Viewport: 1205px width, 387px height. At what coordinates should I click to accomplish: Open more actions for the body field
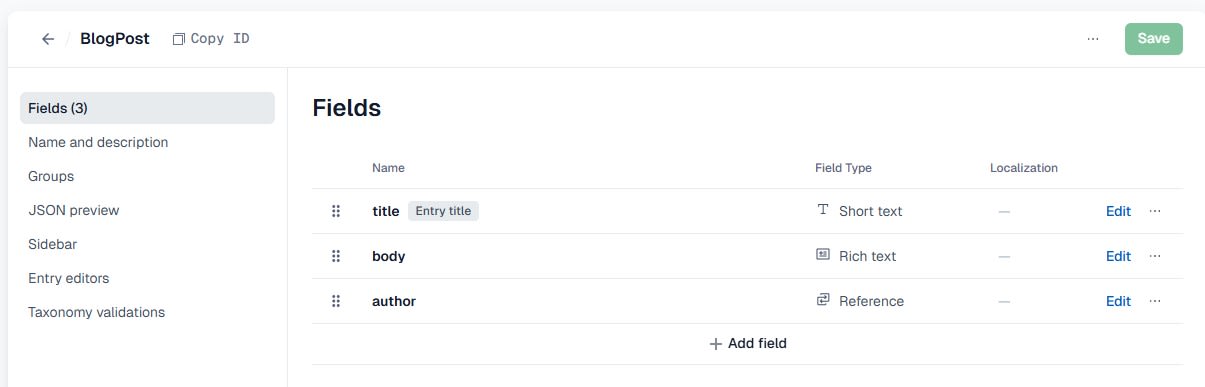1155,256
